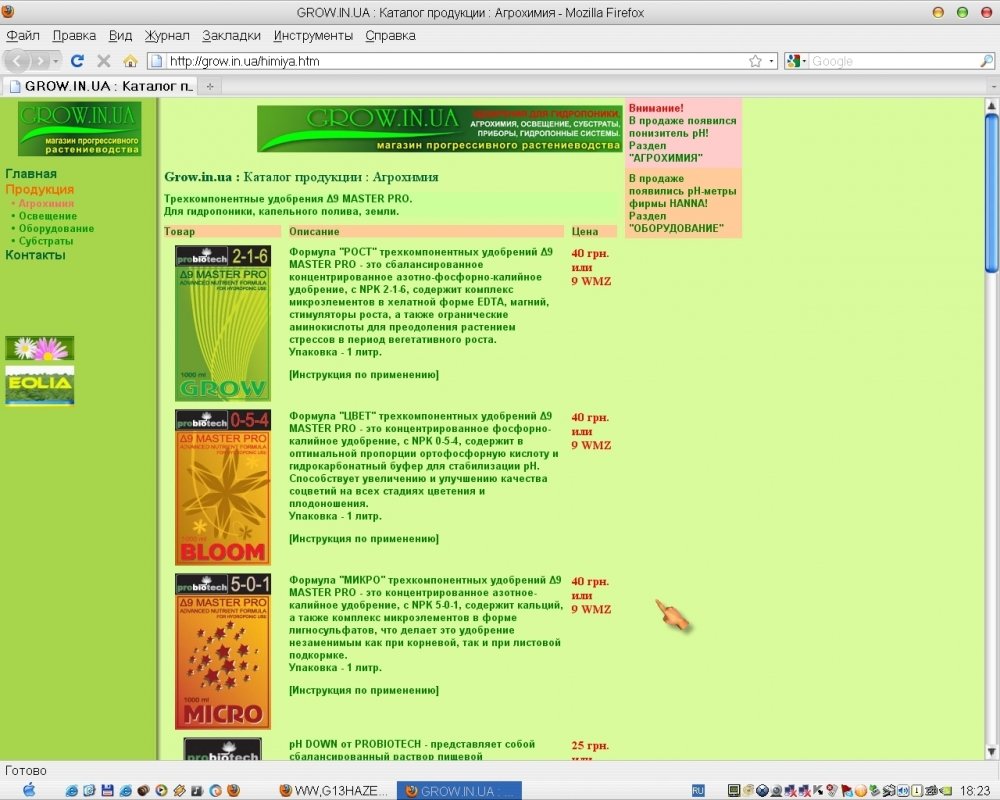
Task: Open Инструкция по применению for the BLOOM product
Action: coord(364,538)
